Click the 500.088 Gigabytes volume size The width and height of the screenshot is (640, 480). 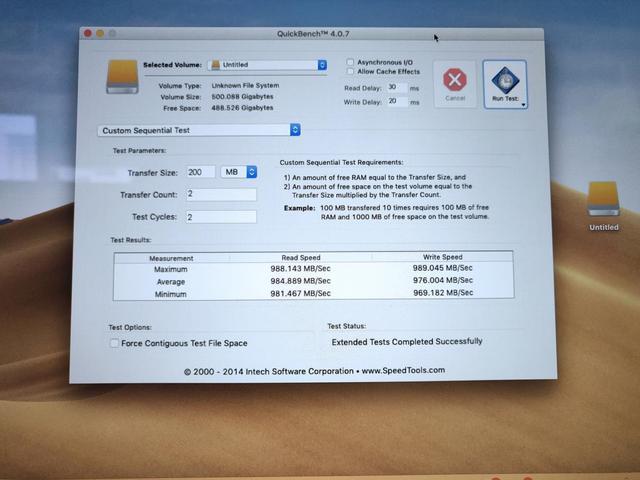tap(242, 97)
